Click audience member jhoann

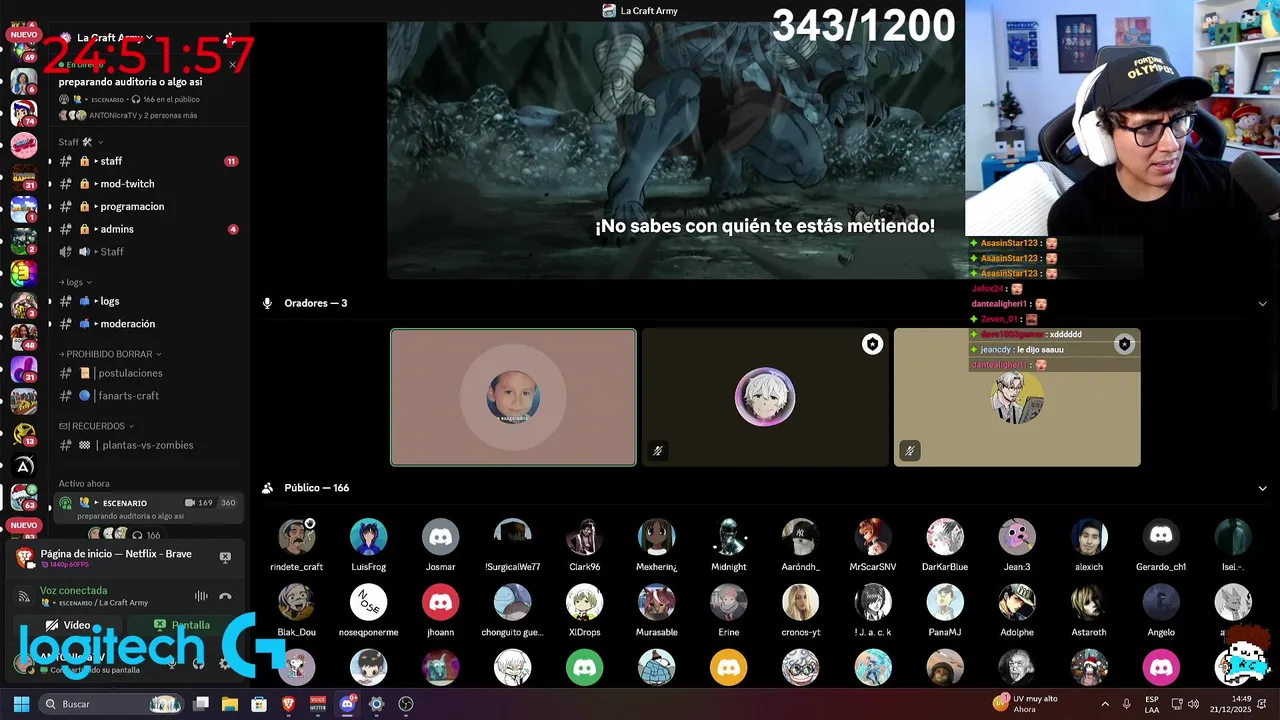pyautogui.click(x=441, y=611)
